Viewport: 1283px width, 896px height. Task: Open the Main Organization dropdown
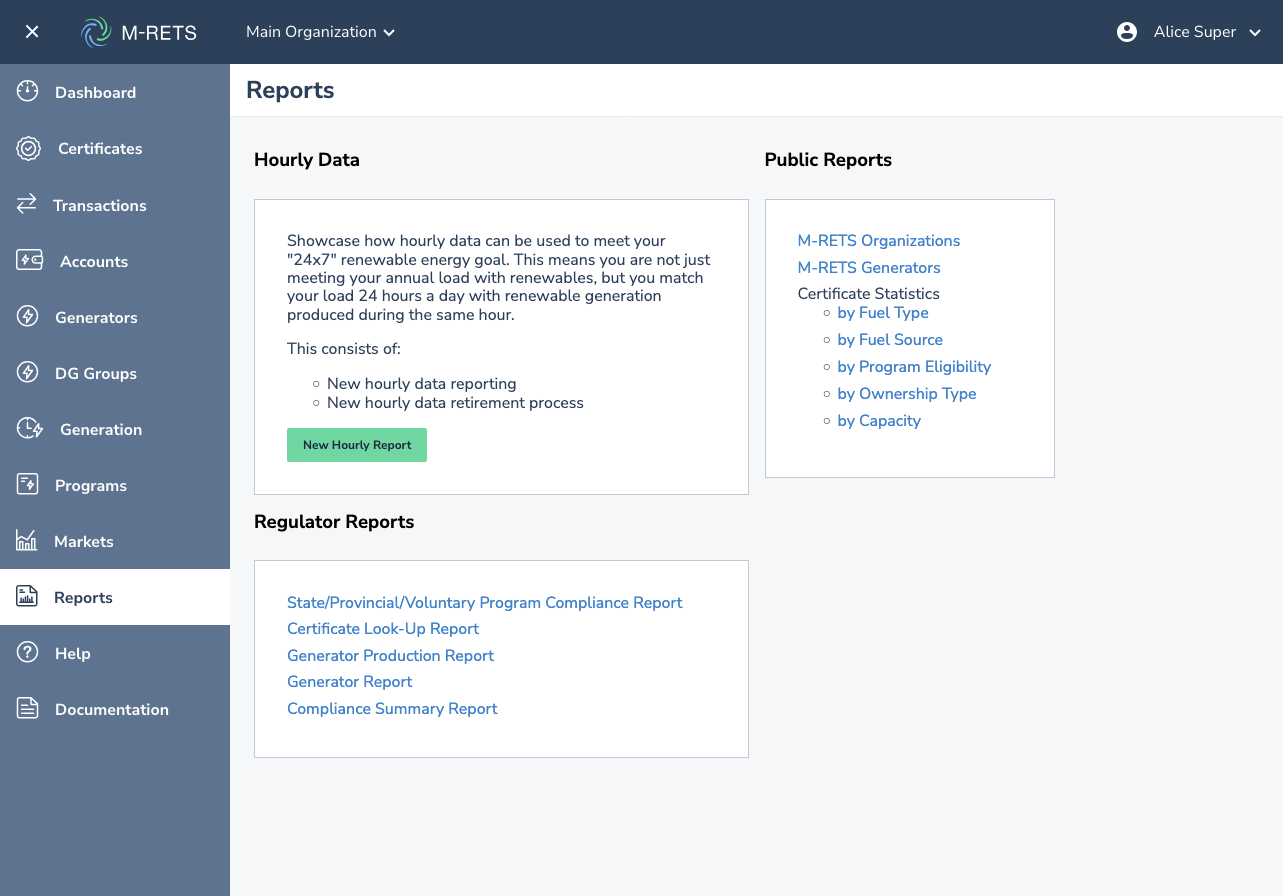pos(321,32)
